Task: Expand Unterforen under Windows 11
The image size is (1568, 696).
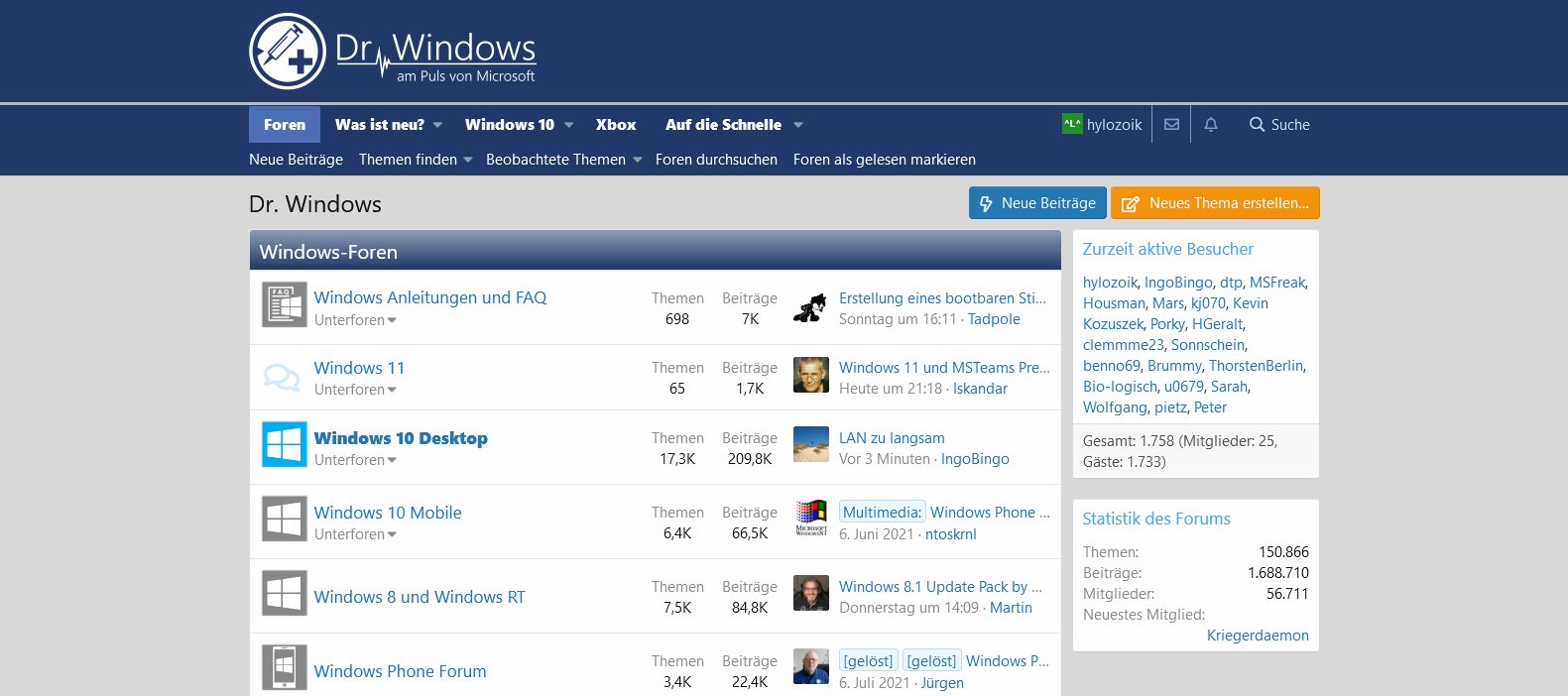Action: (355, 390)
